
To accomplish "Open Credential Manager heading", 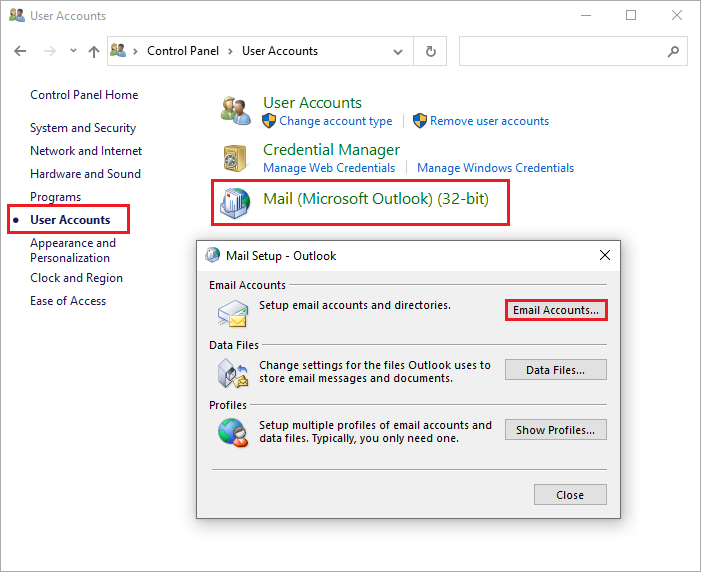I will (x=331, y=150).
